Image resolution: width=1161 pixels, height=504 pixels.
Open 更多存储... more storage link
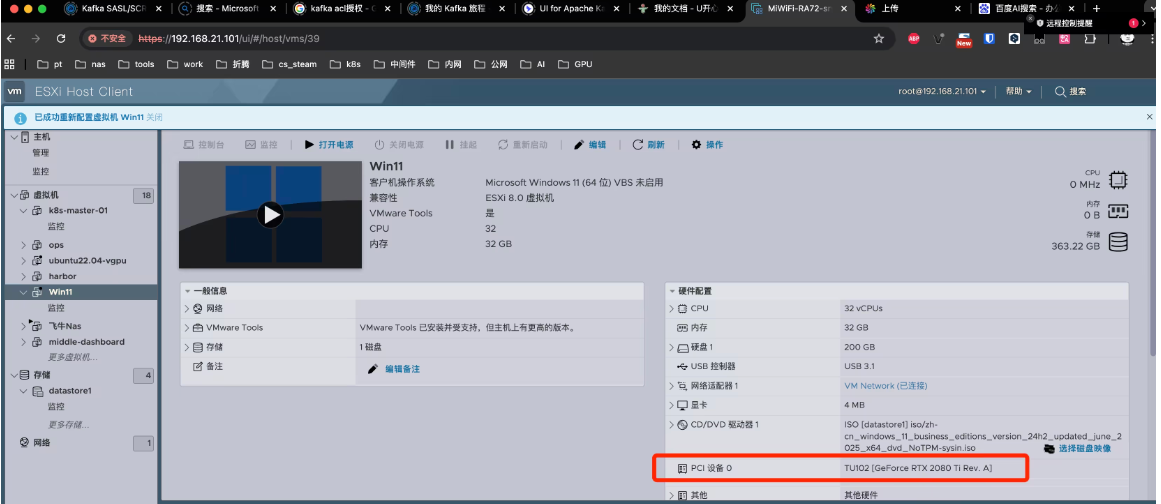pyautogui.click(x=68, y=425)
